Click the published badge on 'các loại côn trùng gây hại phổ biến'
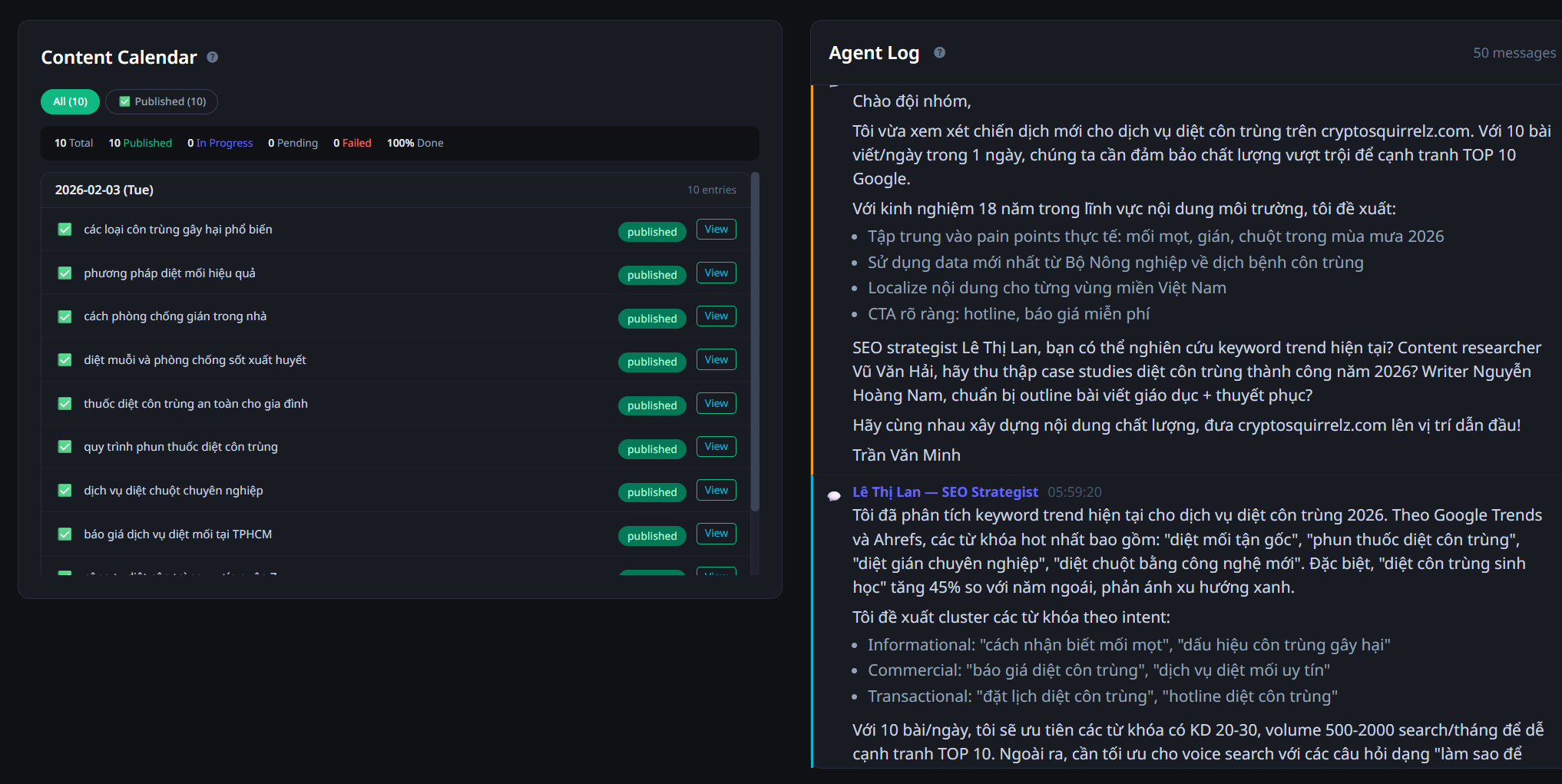 (x=651, y=231)
